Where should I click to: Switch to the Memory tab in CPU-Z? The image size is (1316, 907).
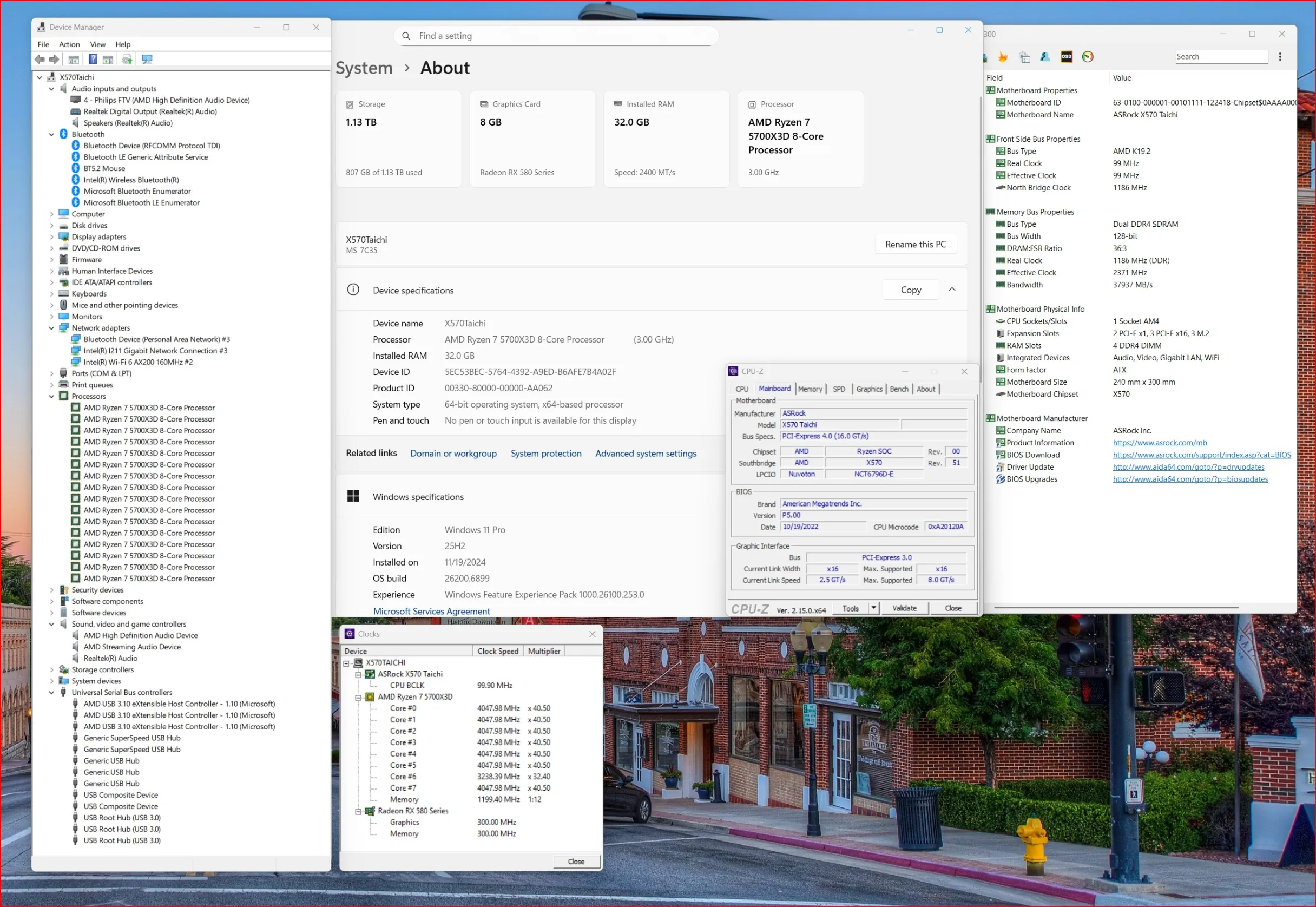click(x=810, y=389)
